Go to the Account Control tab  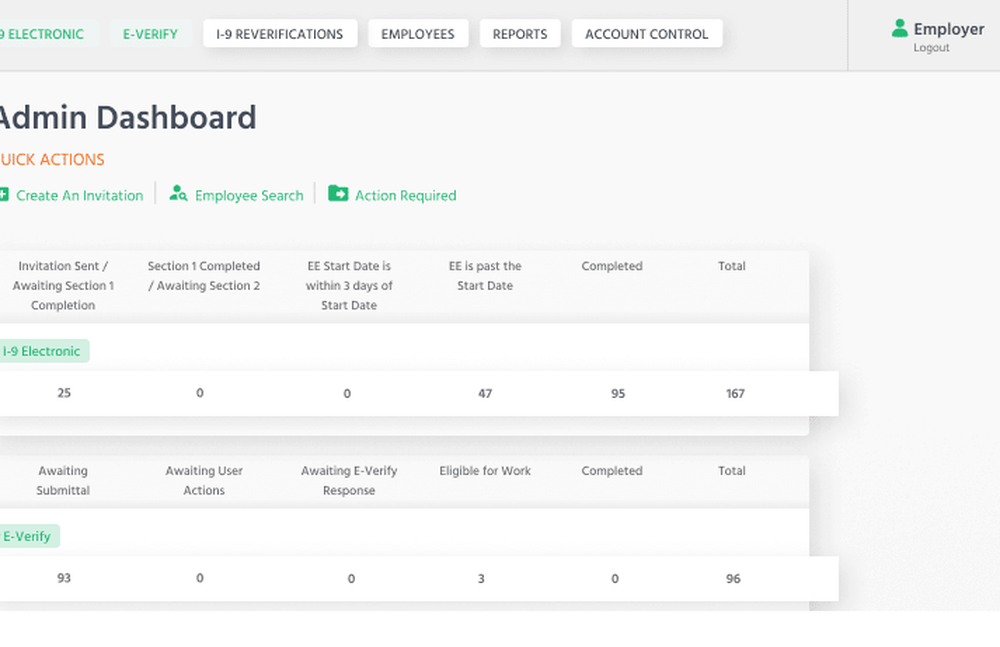point(646,34)
